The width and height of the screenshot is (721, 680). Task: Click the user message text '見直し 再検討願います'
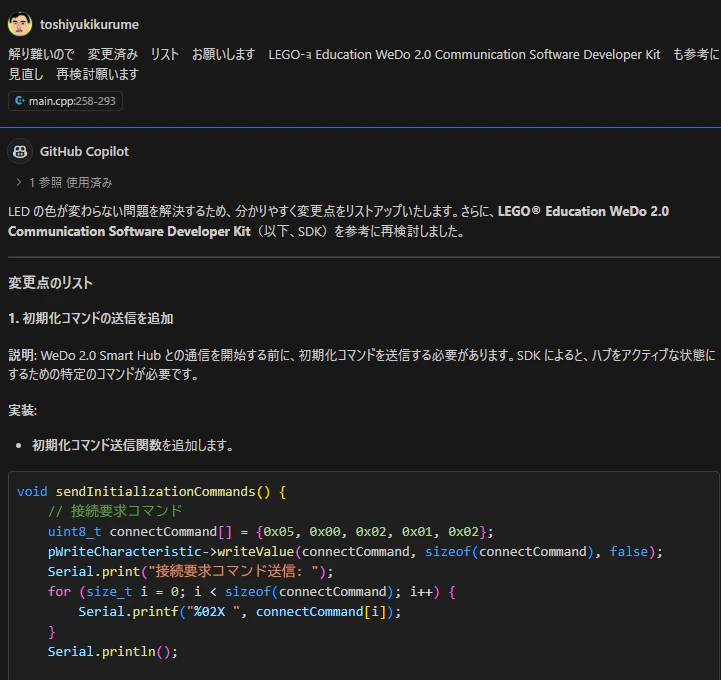[x=74, y=74]
